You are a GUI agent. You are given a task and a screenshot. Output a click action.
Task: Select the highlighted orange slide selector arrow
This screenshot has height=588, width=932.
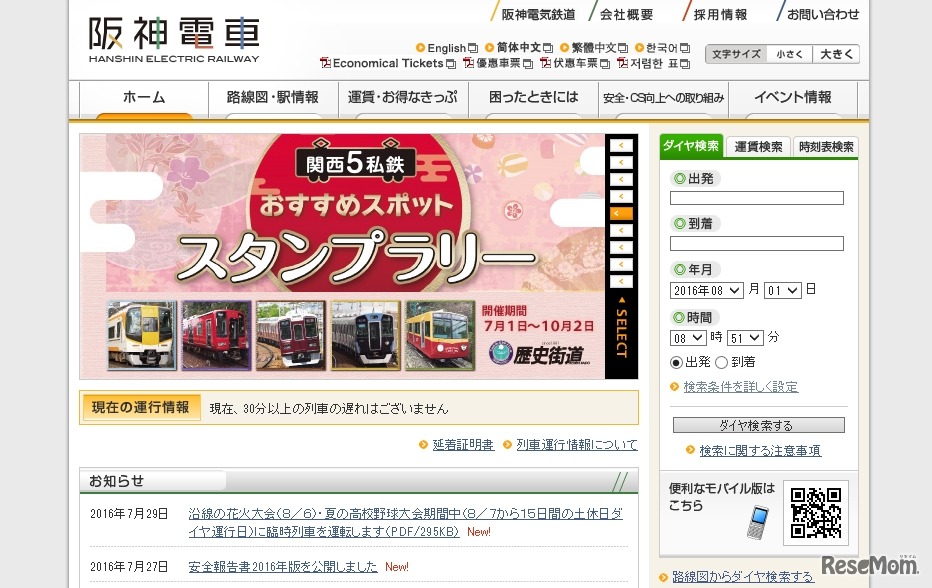[621, 213]
